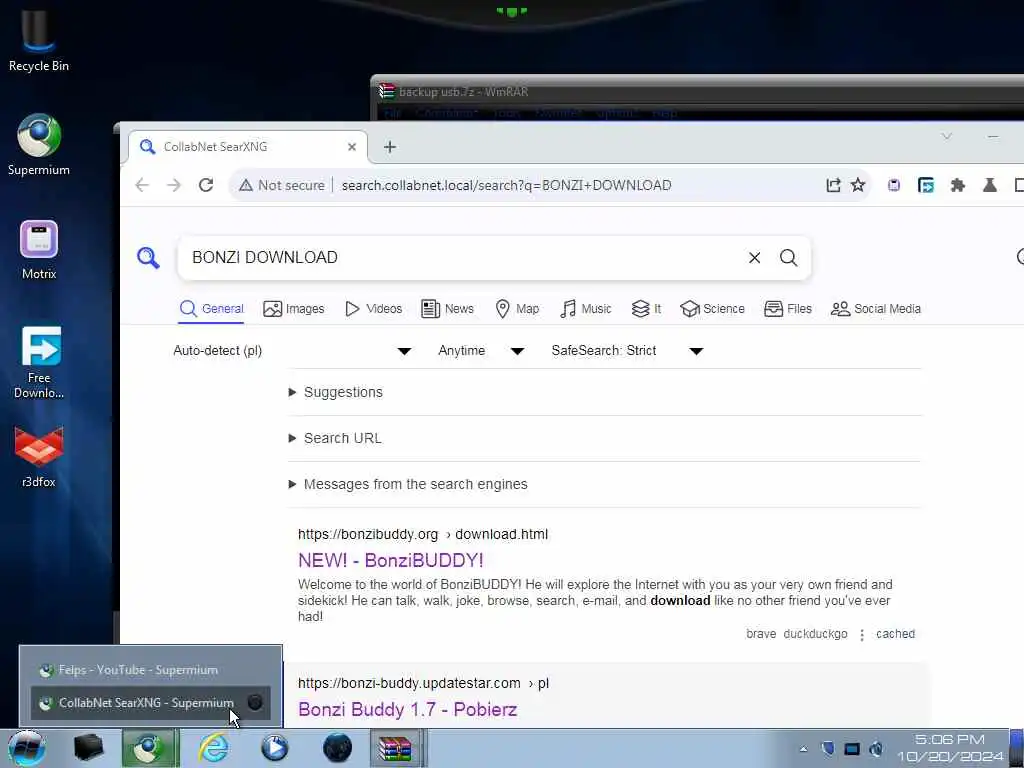This screenshot has width=1024, height=768.
Task: Open the Supermium desktop shortcut
Action: coord(39,144)
